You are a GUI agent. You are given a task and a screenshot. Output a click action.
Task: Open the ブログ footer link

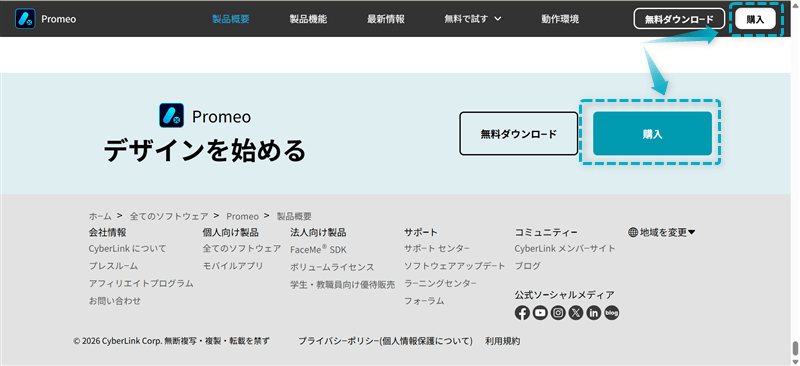pyautogui.click(x=528, y=266)
